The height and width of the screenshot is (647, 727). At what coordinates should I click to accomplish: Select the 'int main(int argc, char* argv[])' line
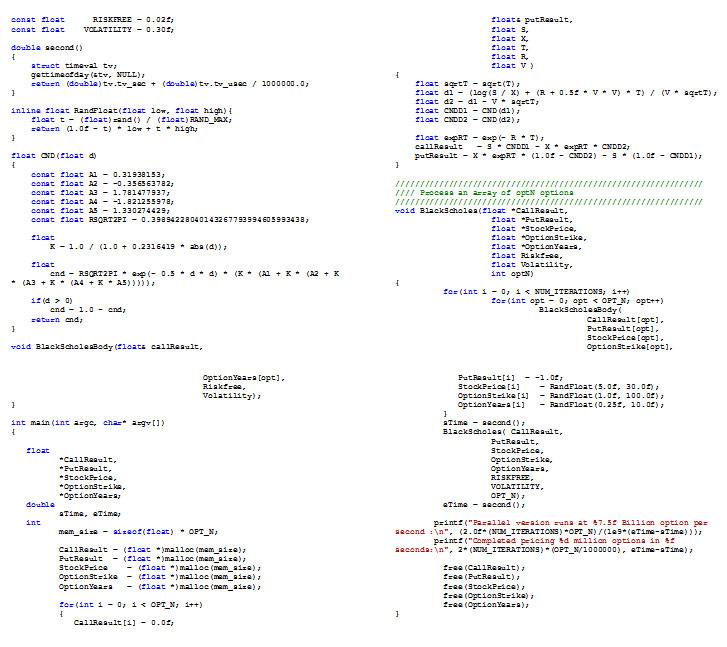tap(88, 422)
